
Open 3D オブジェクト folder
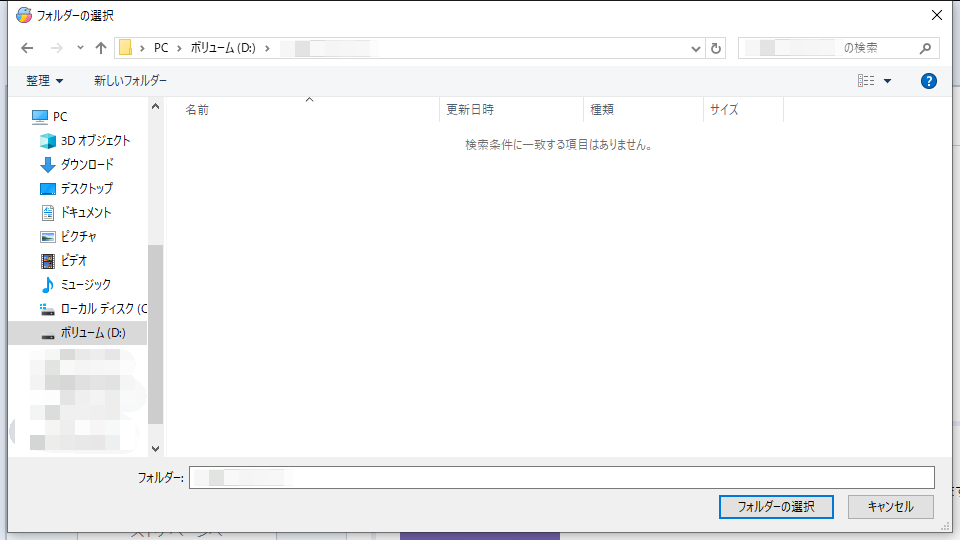[85, 140]
